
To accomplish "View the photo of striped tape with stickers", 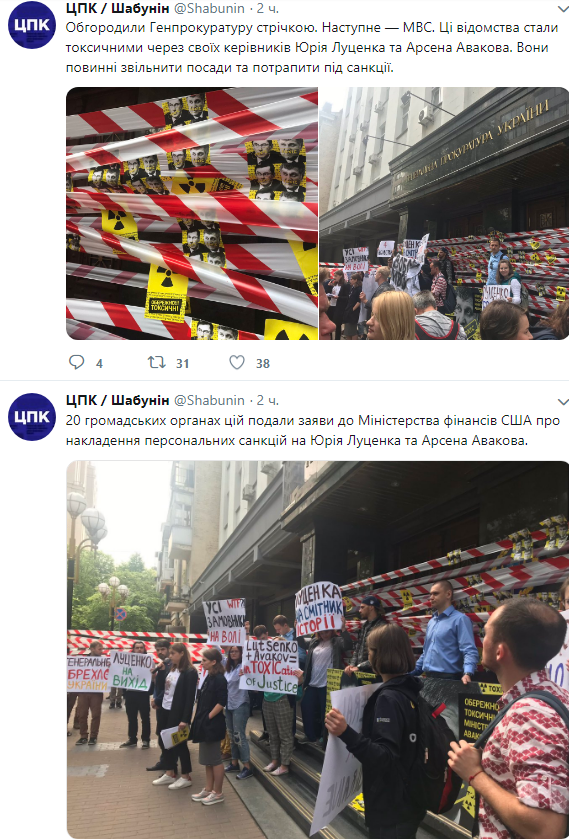I will 192,213.
